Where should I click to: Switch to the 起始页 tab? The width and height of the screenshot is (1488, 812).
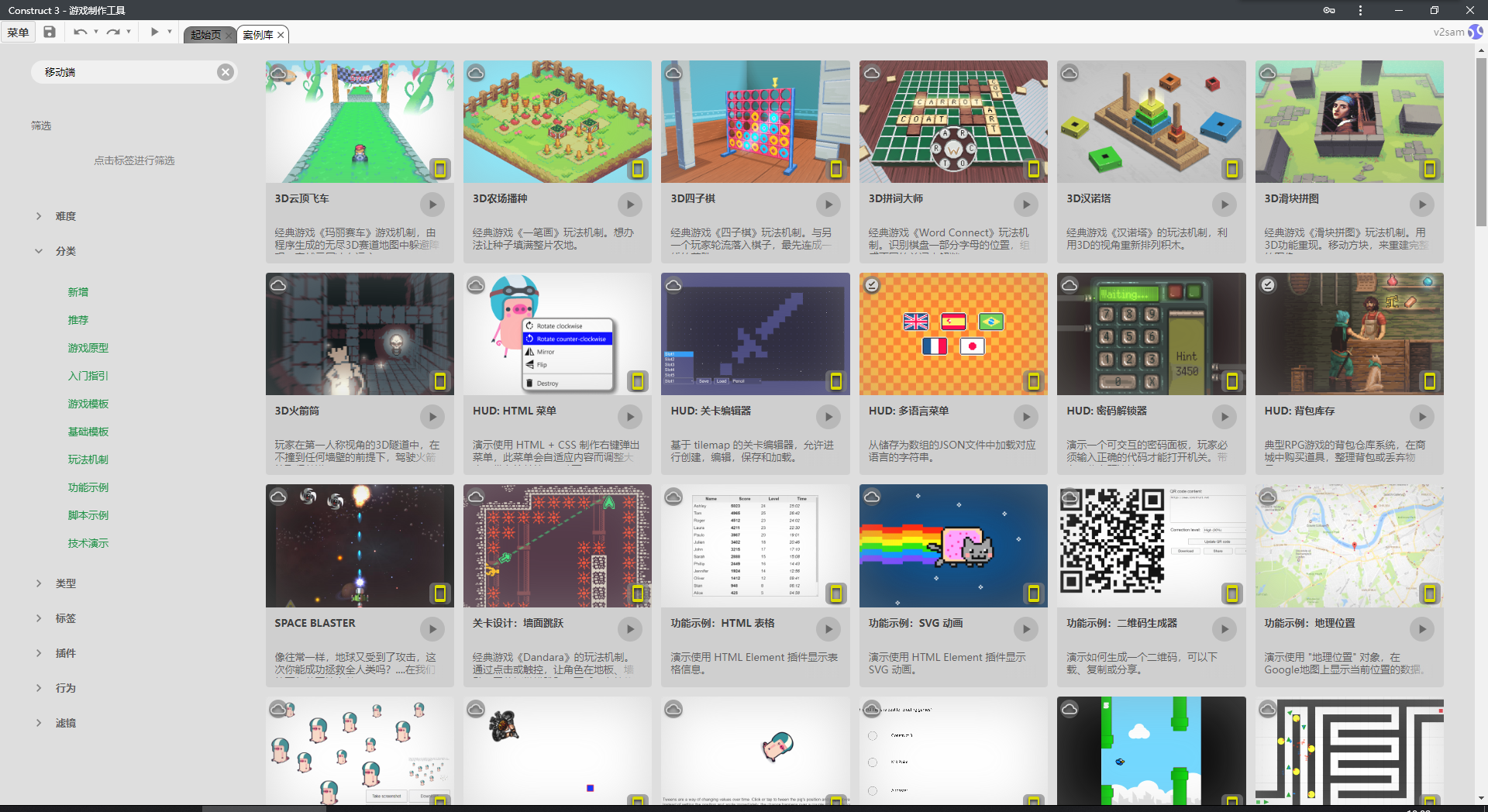point(206,35)
